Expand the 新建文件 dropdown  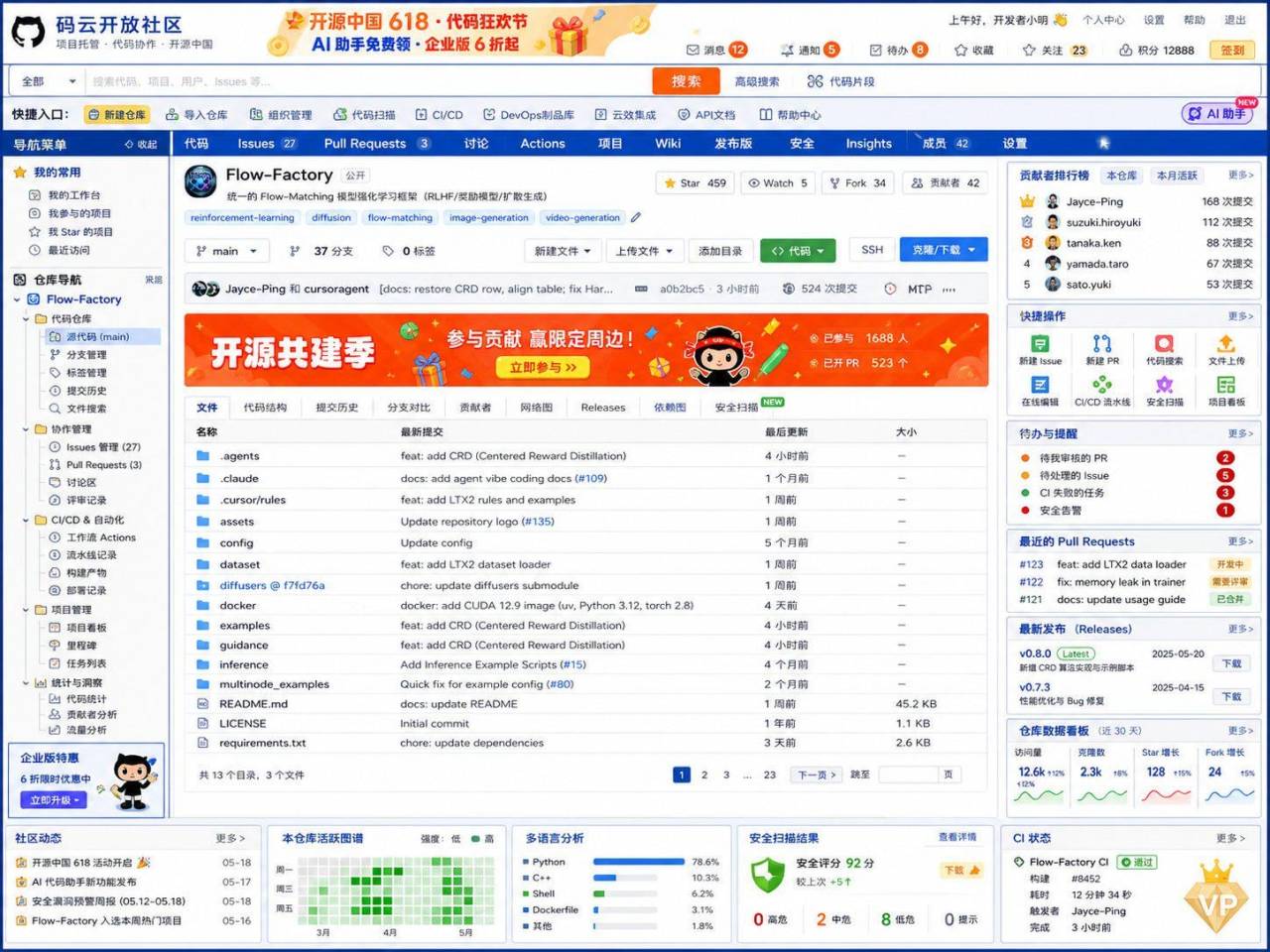click(563, 251)
